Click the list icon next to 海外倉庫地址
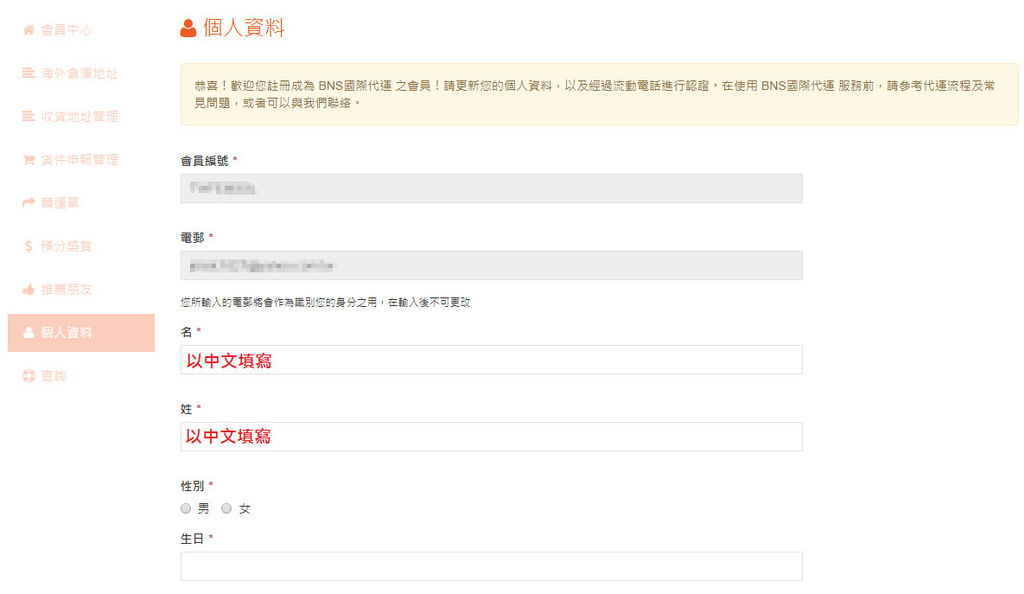This screenshot has width=1024, height=594. pos(28,74)
